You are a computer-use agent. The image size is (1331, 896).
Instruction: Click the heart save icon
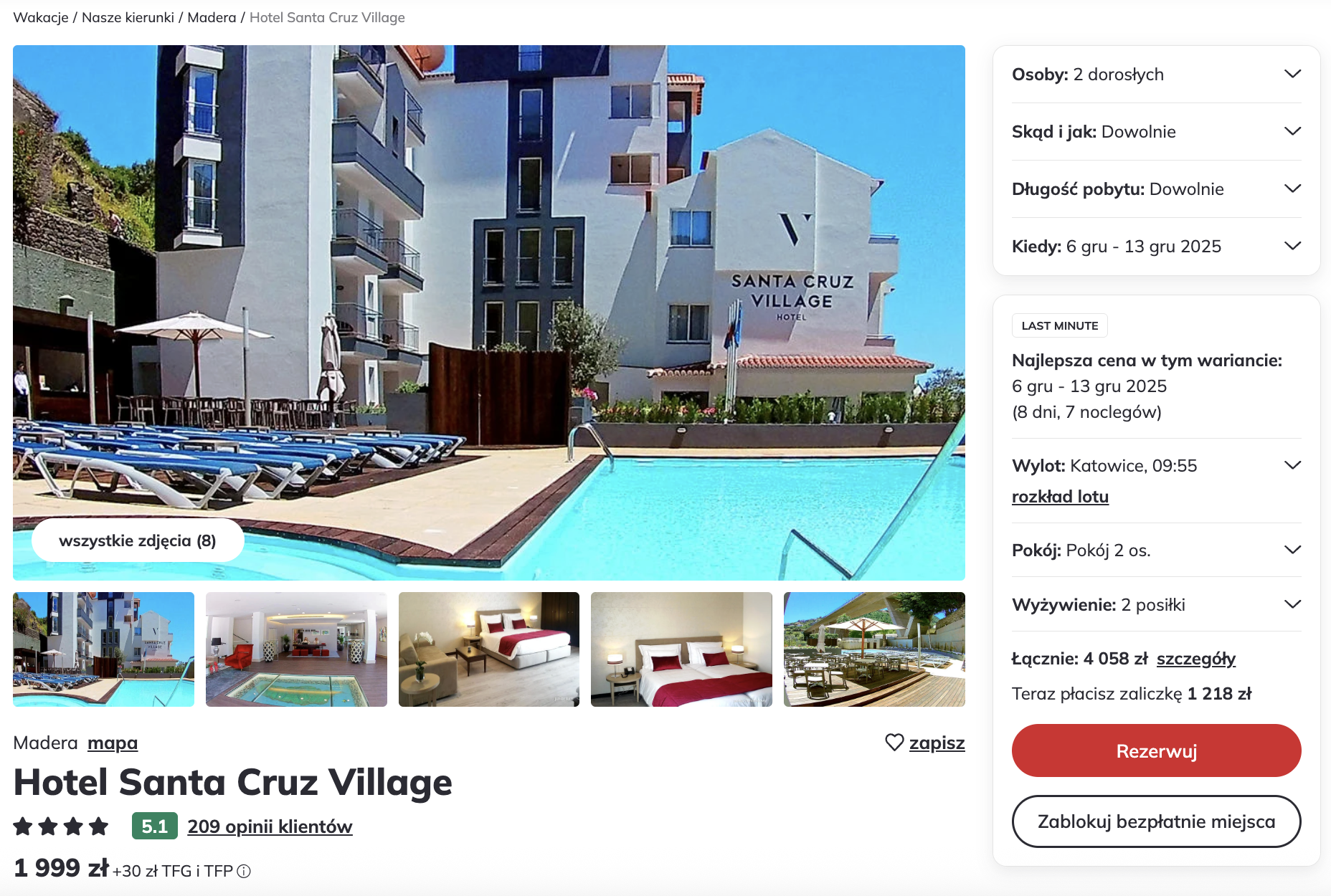(x=894, y=743)
